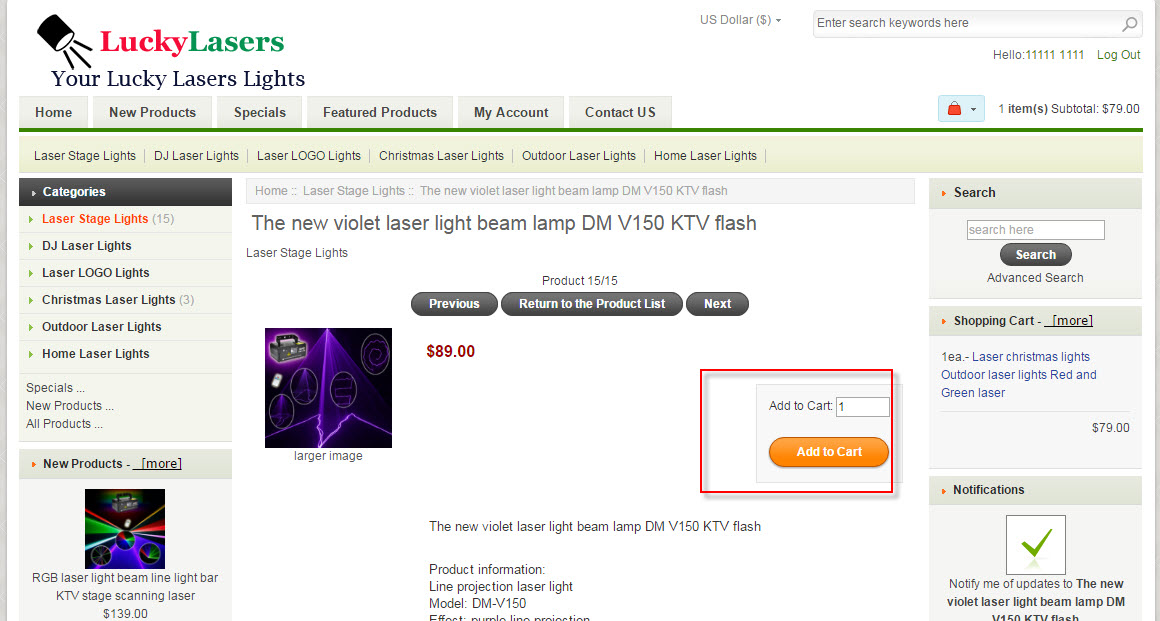Viewport: 1160px width, 621px height.
Task: Open the 'larger image' link
Action: [x=328, y=456]
